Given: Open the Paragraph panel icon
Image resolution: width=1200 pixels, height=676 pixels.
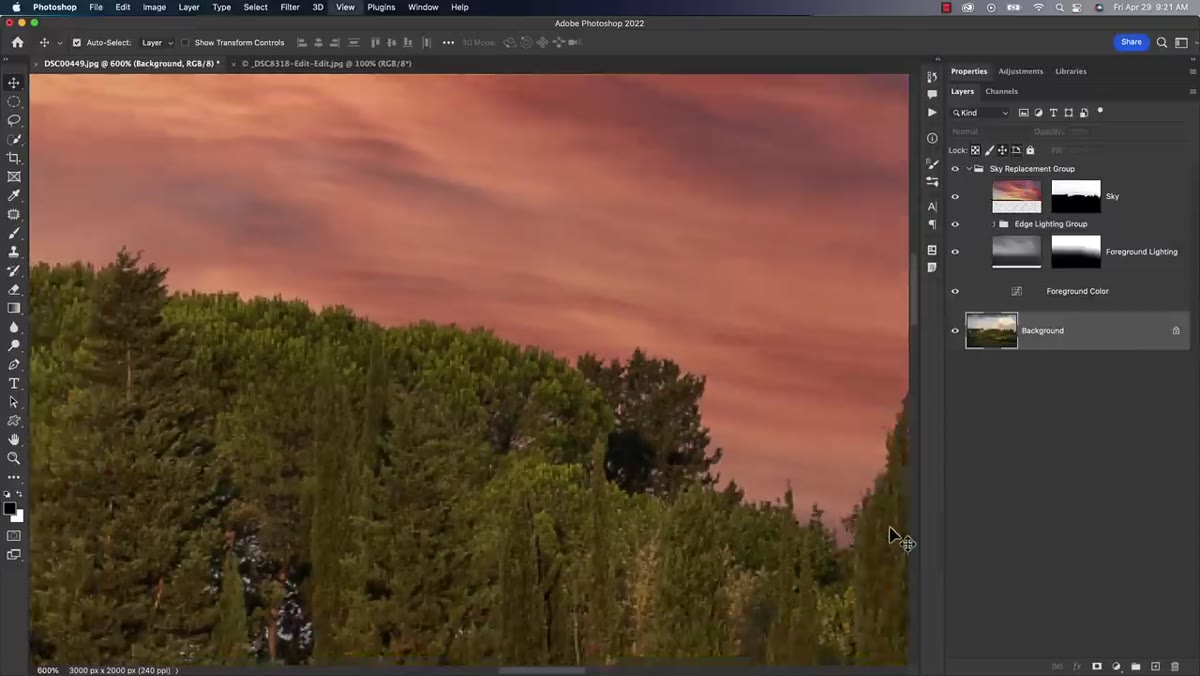Looking at the screenshot, I should point(932,225).
